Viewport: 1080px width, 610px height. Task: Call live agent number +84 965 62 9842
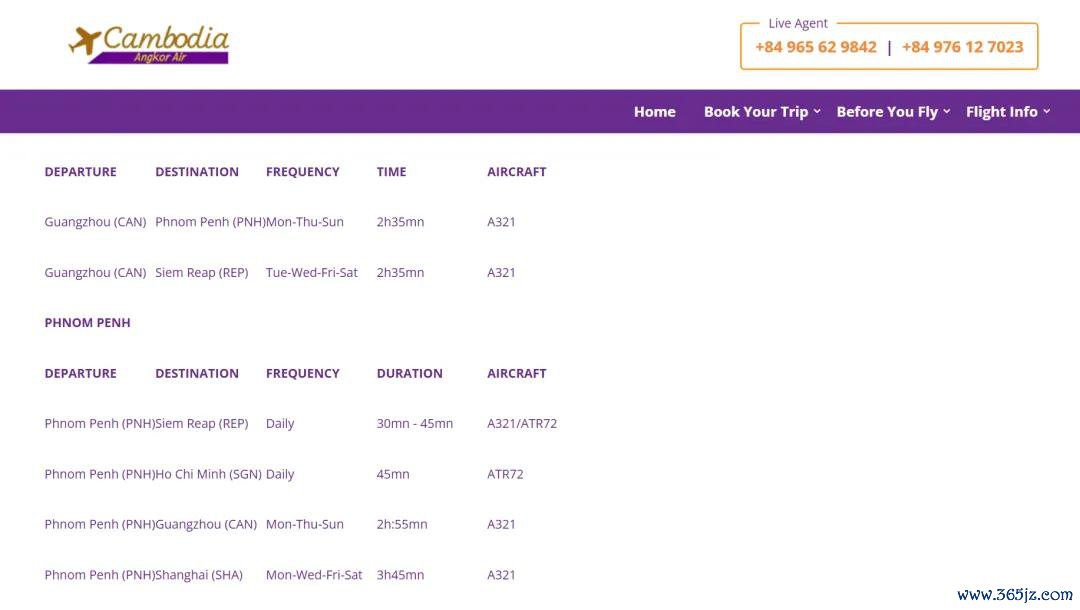(815, 47)
